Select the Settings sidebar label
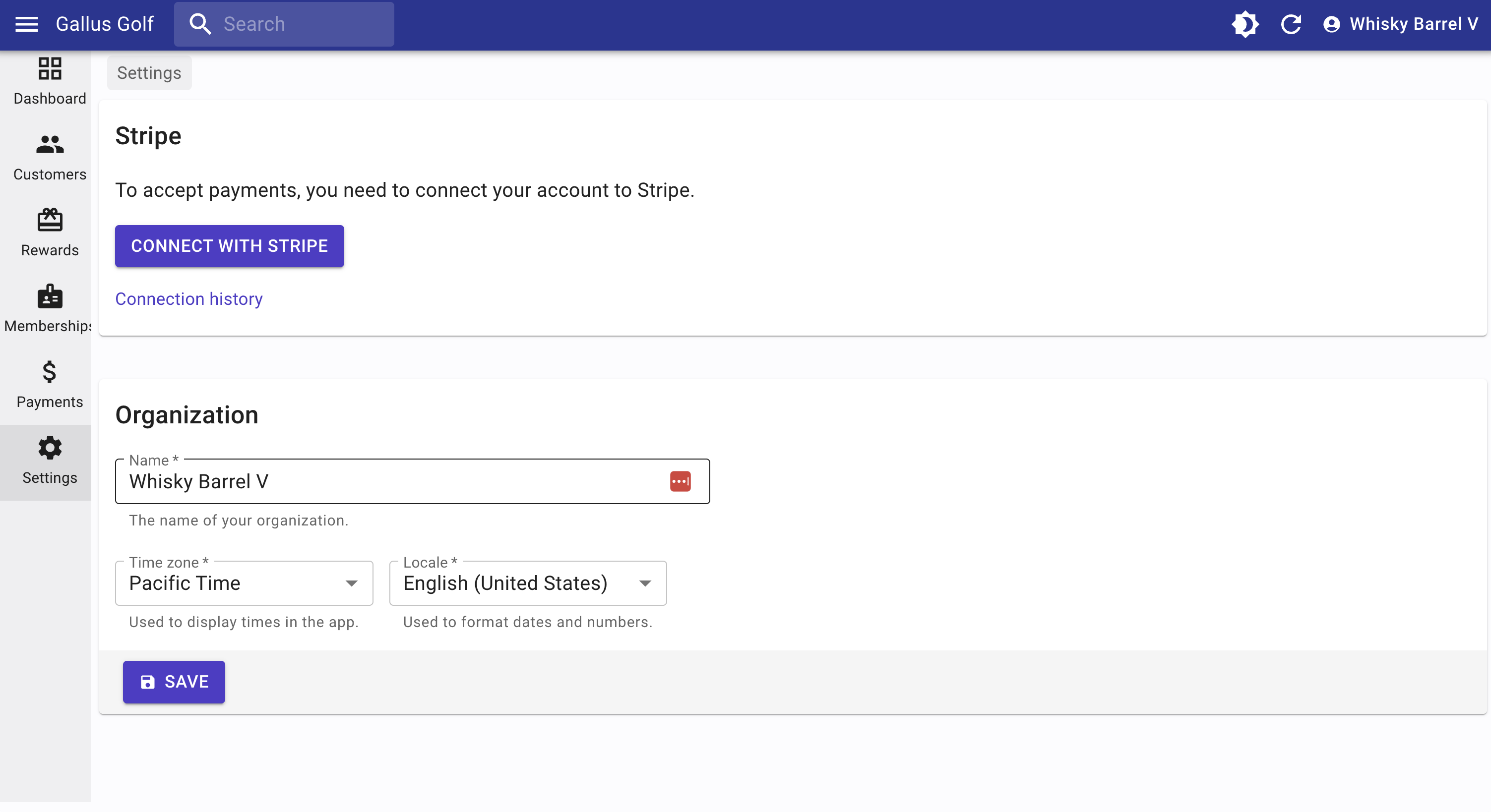 point(50,478)
